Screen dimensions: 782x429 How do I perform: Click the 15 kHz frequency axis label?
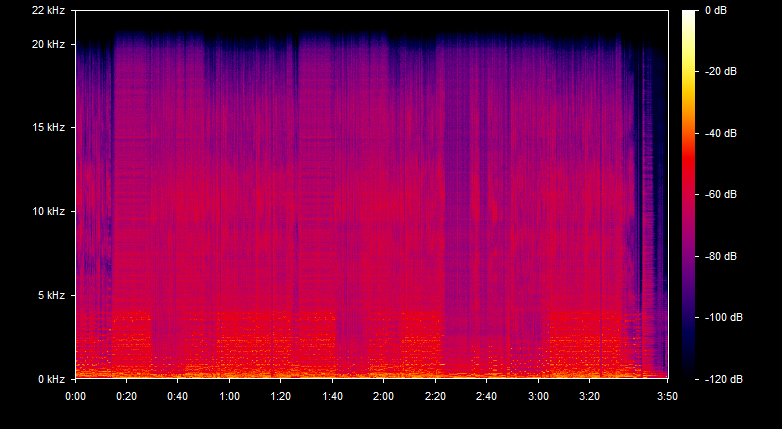coord(48,128)
